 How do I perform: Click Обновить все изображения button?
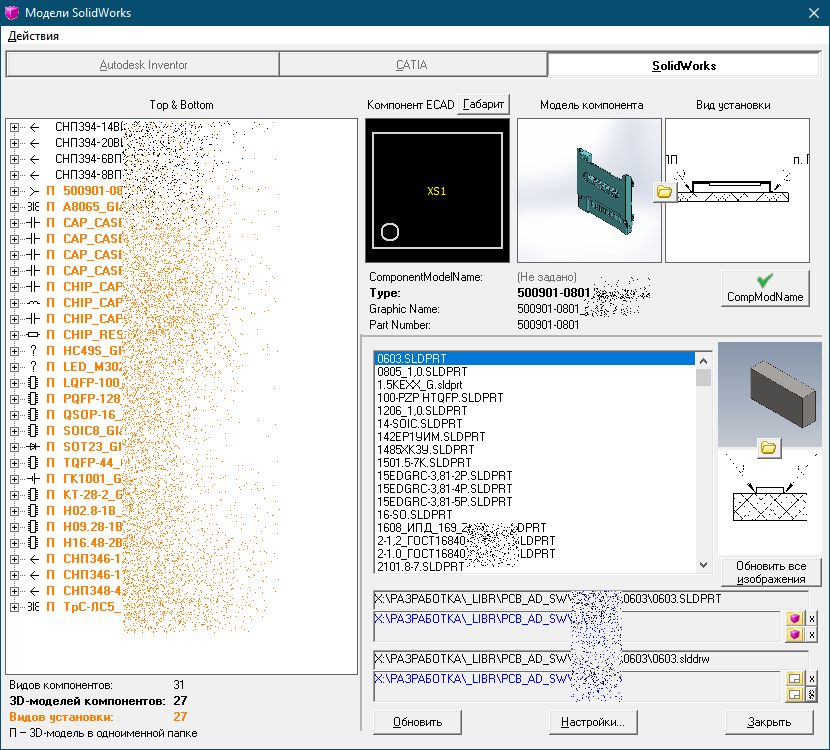point(771,572)
